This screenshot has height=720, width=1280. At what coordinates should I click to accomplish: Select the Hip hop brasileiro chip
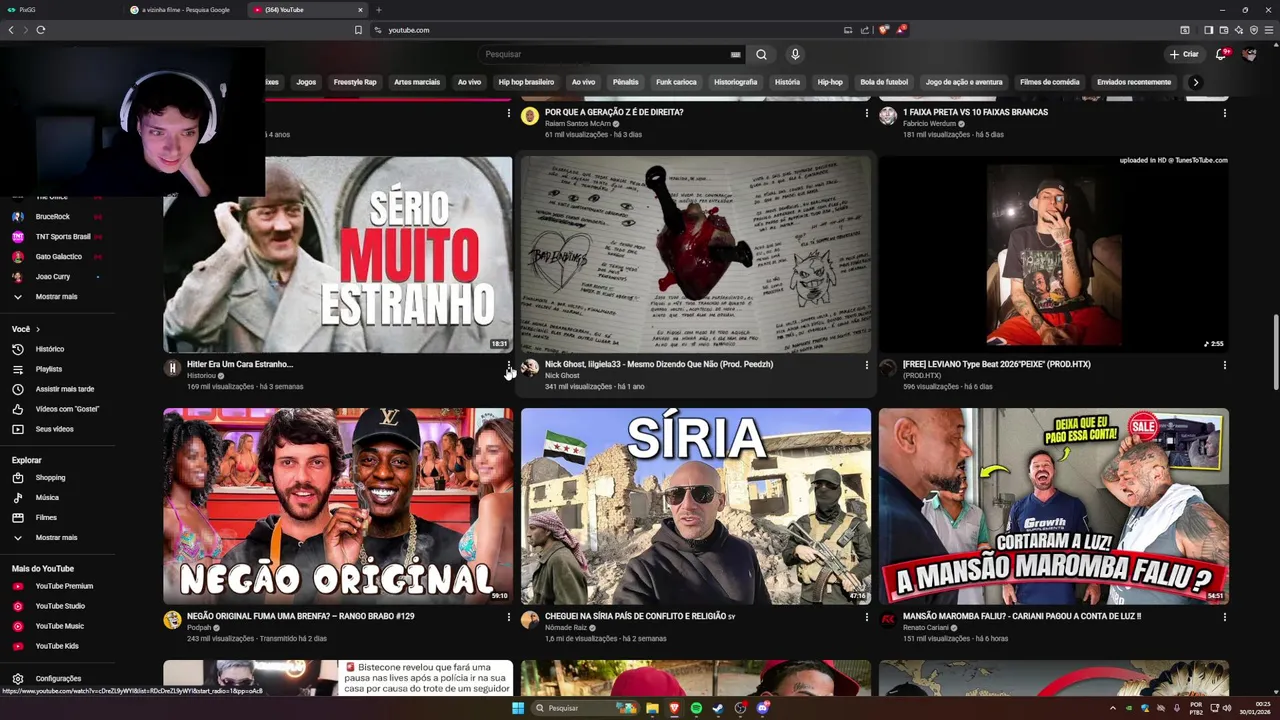pyautogui.click(x=526, y=82)
